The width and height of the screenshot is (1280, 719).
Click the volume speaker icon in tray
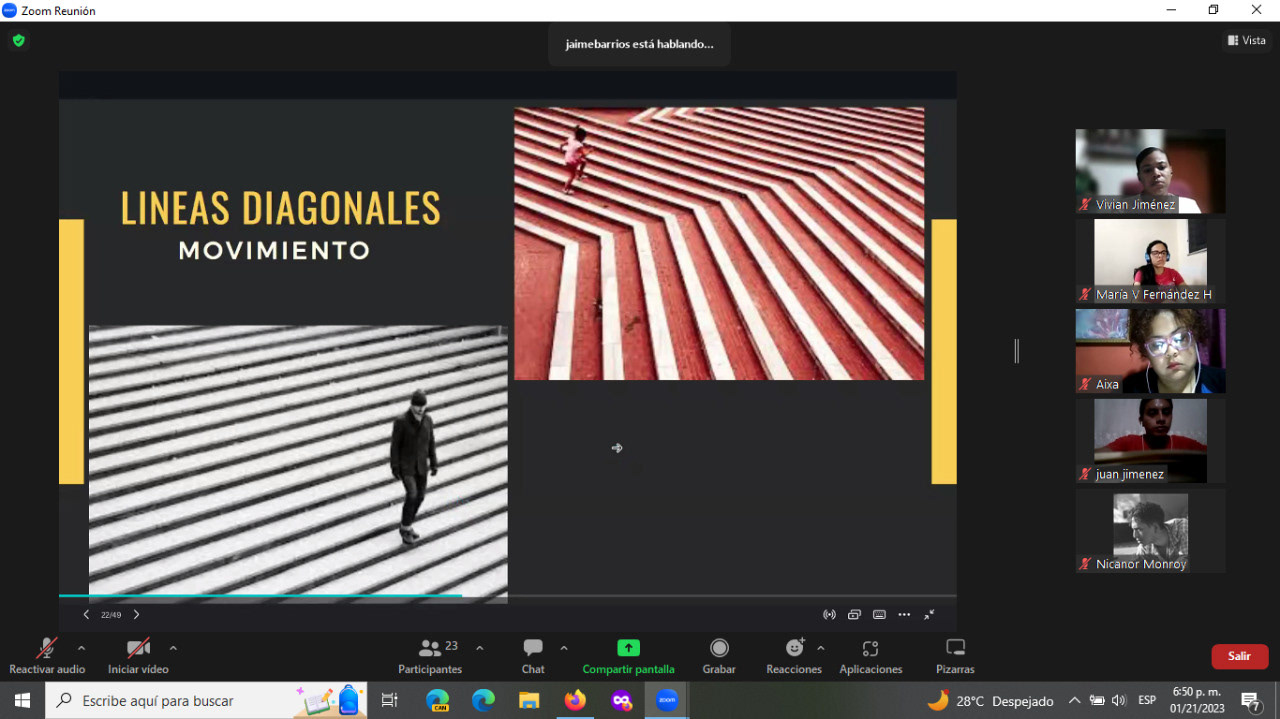coord(1119,700)
